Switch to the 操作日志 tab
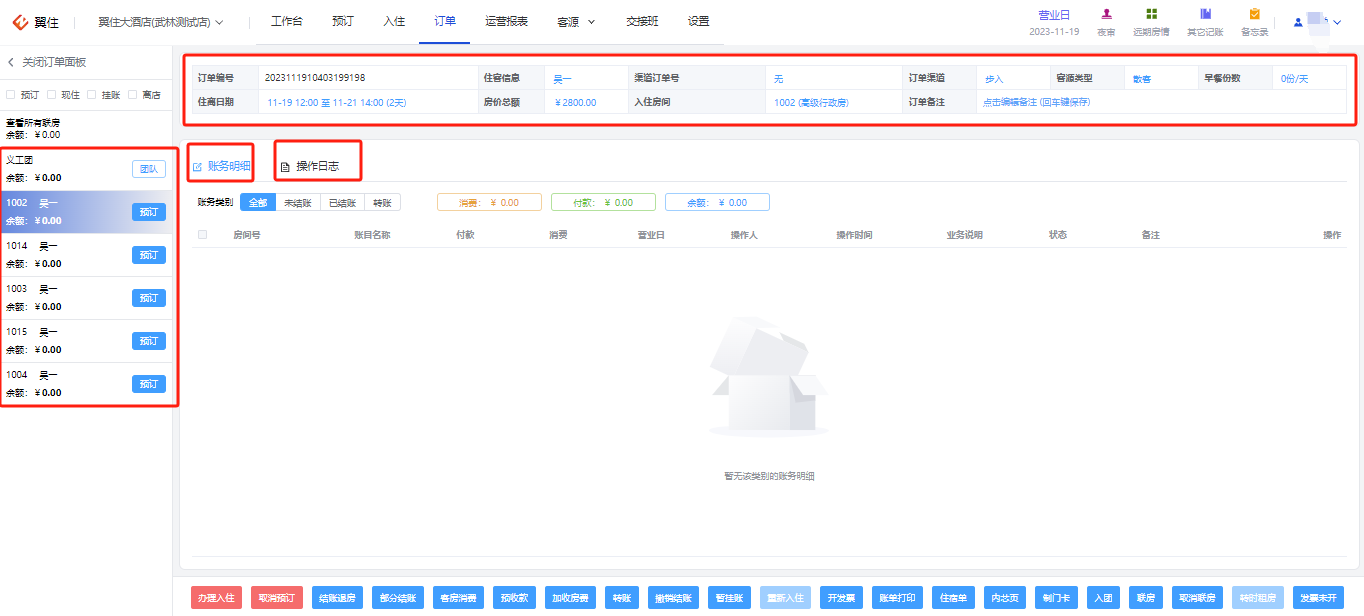Viewport: 1364px width, 616px height. tap(317, 166)
